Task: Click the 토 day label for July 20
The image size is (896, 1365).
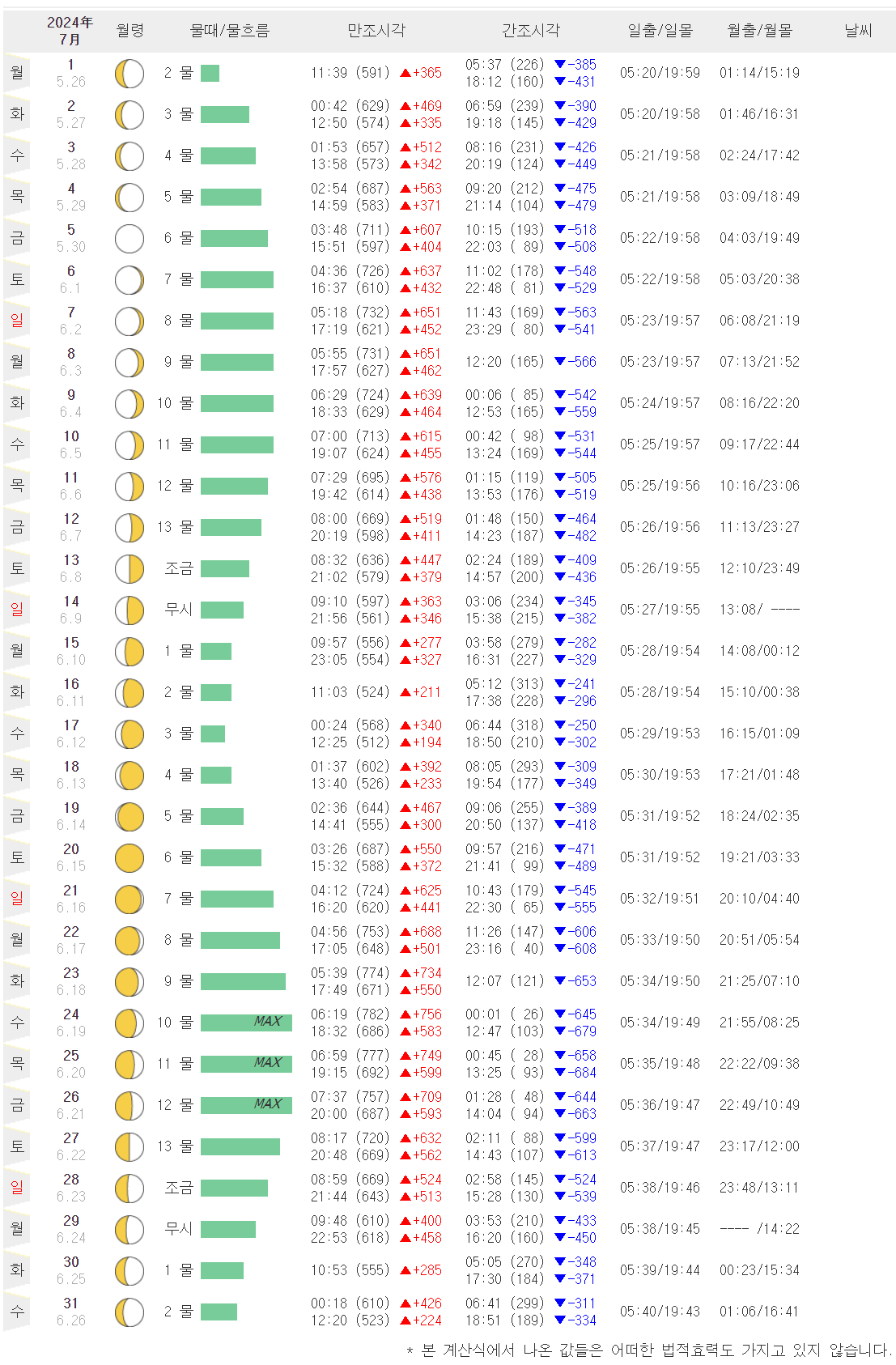Action: tap(17, 857)
